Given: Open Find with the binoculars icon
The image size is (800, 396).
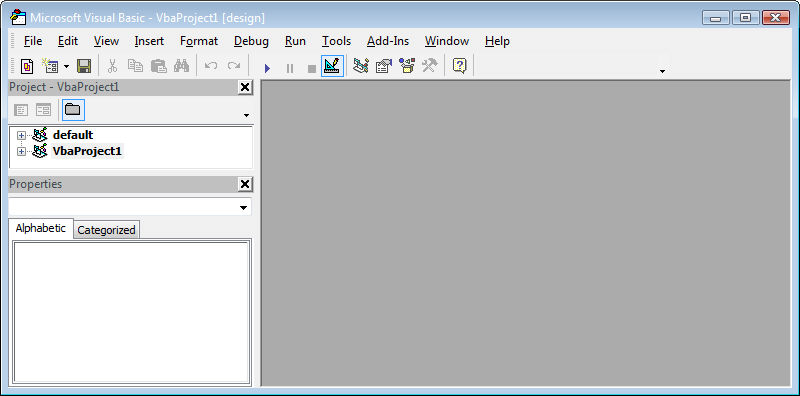Looking at the screenshot, I should tap(181, 66).
